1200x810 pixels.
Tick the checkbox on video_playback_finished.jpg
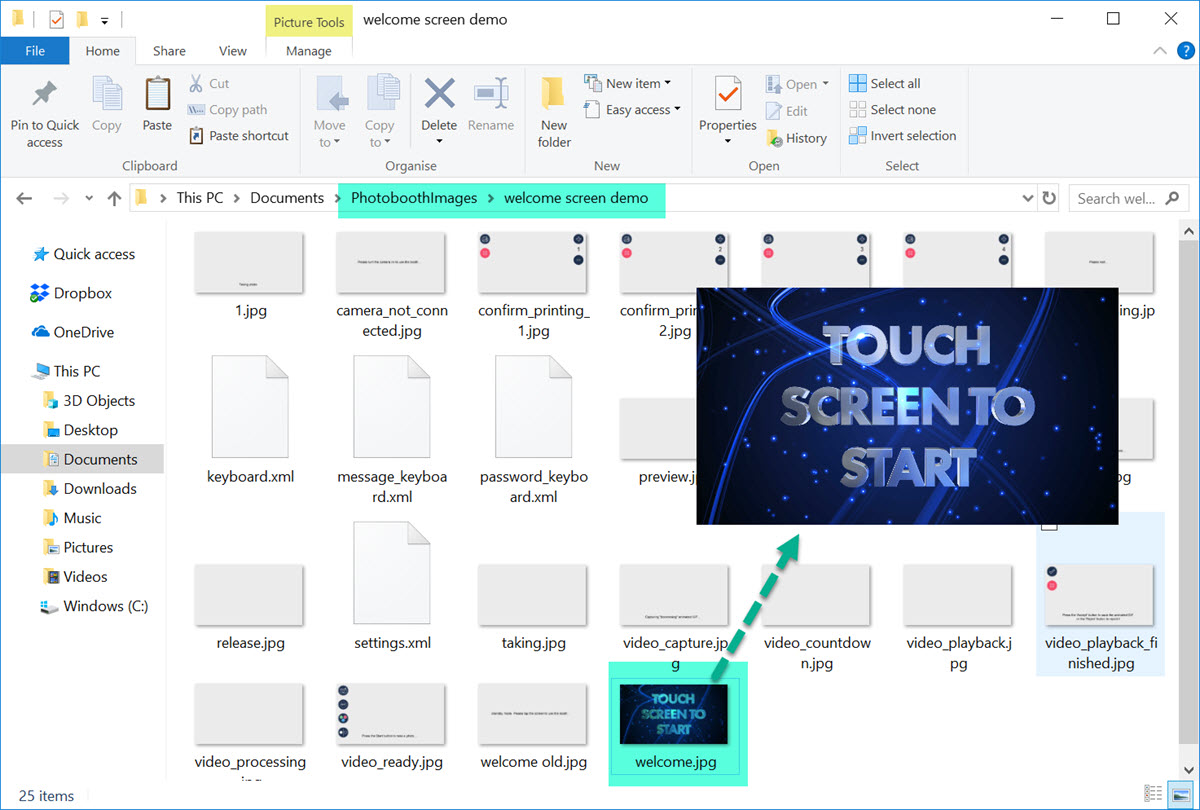pyautogui.click(x=1049, y=524)
